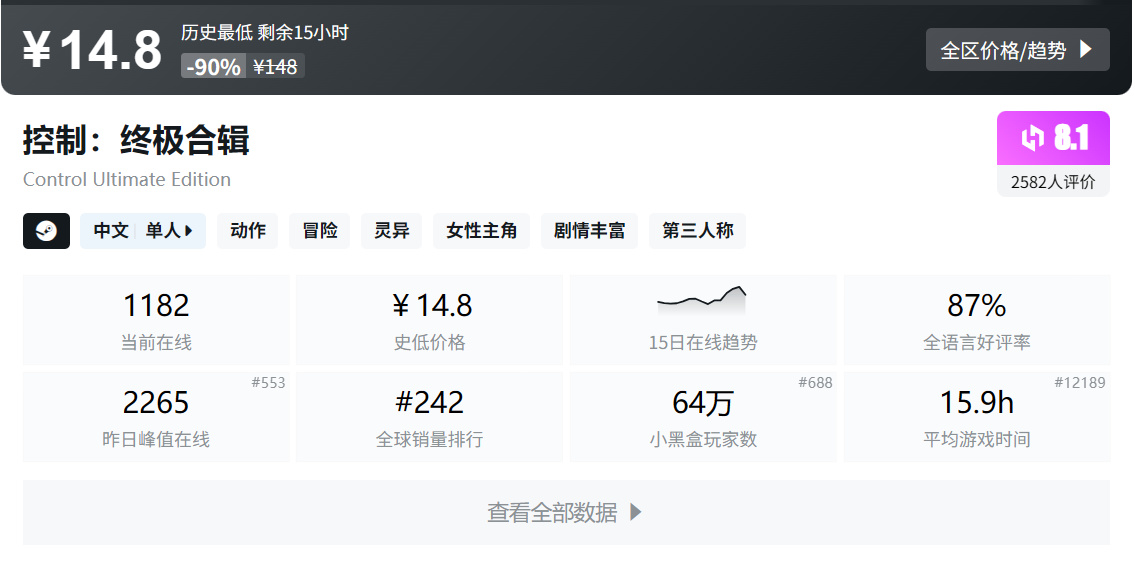Select the 第三人称 tag
Viewport: 1135px width, 579px height.
pyautogui.click(x=697, y=231)
